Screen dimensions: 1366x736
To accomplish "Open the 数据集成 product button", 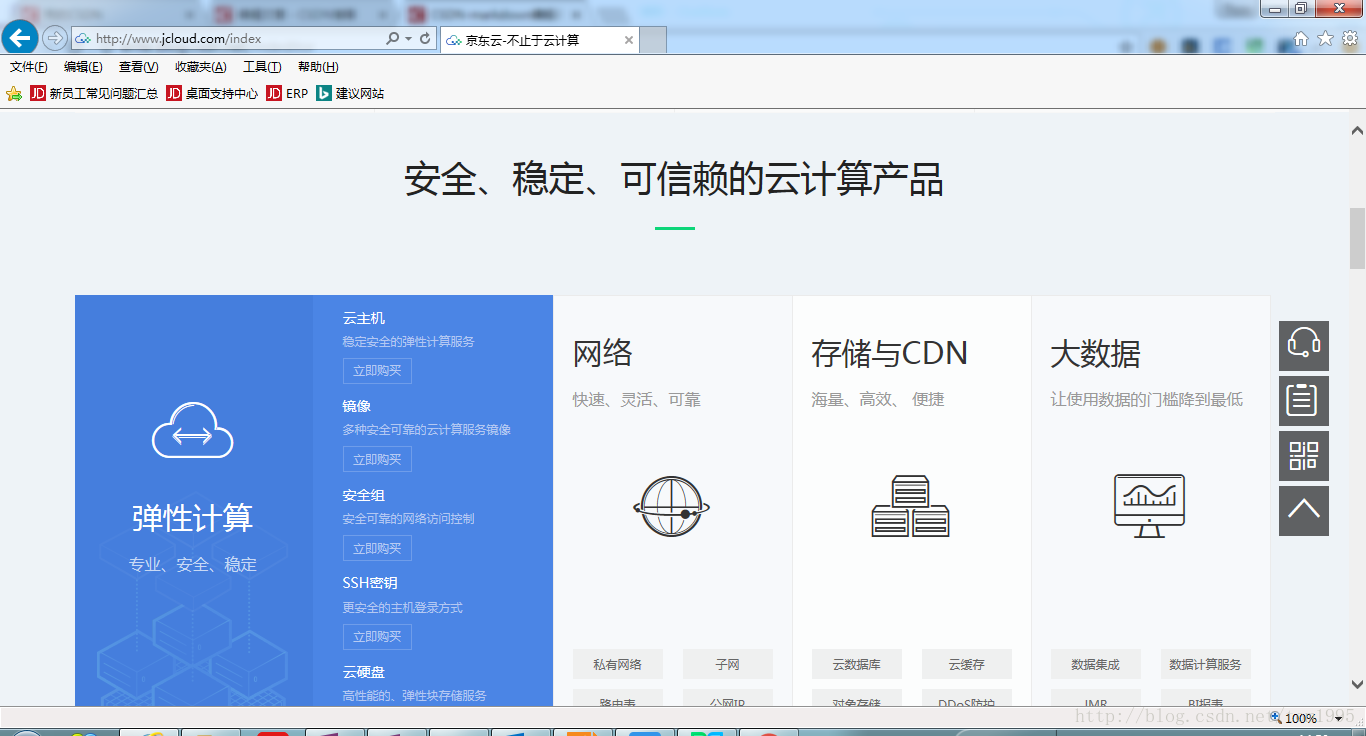I will coord(1096,664).
